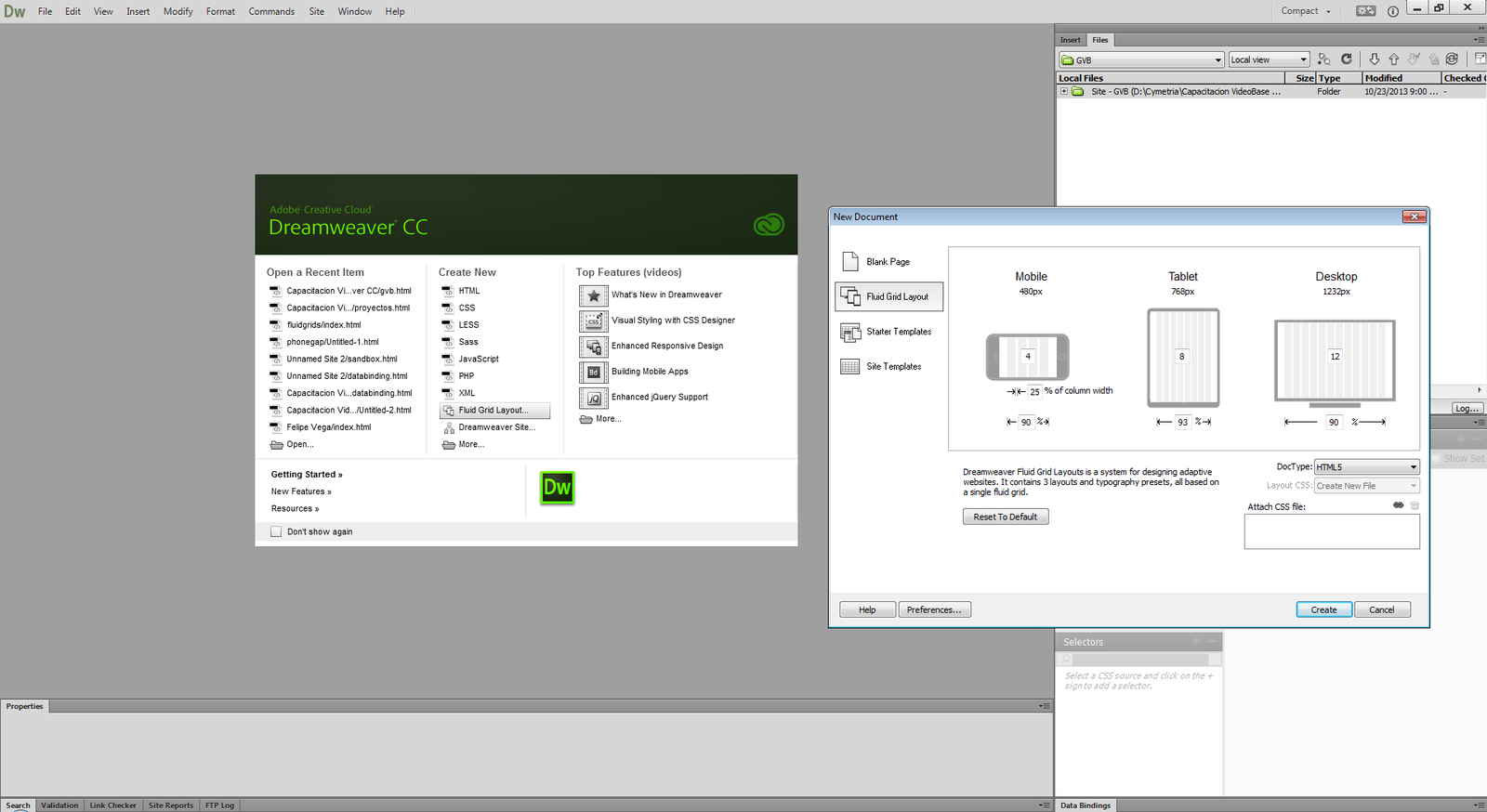Switch to the Insert panel tab
The image size is (1487, 812).
click(x=1071, y=40)
